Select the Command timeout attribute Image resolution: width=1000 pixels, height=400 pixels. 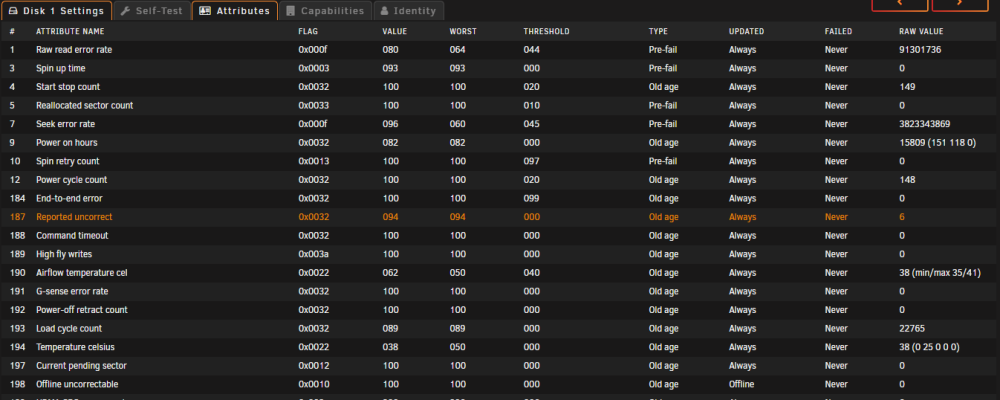coord(72,235)
